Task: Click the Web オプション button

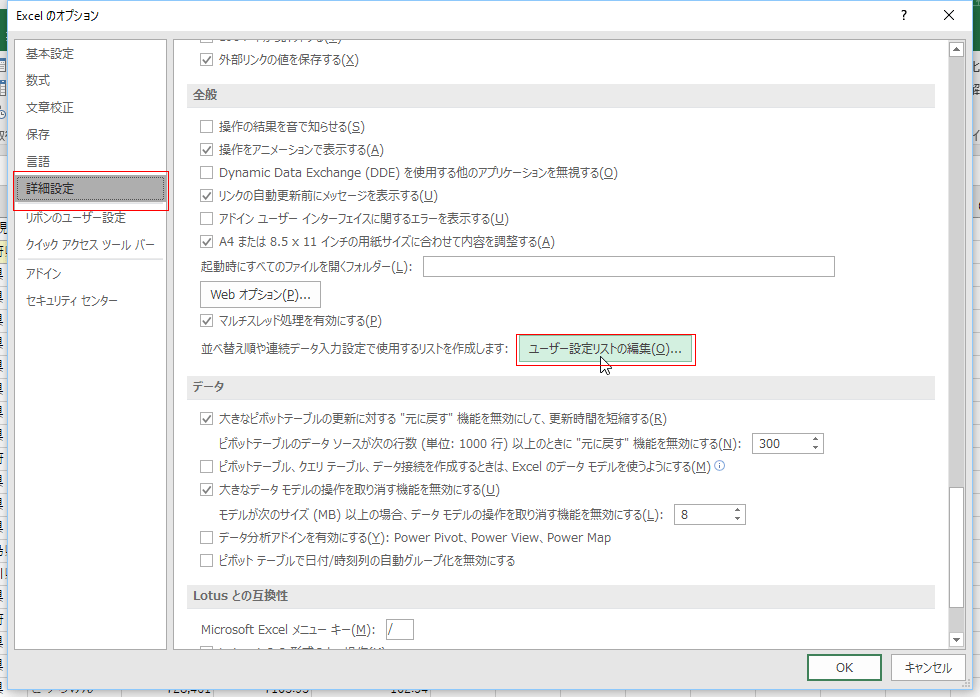Action: point(260,294)
